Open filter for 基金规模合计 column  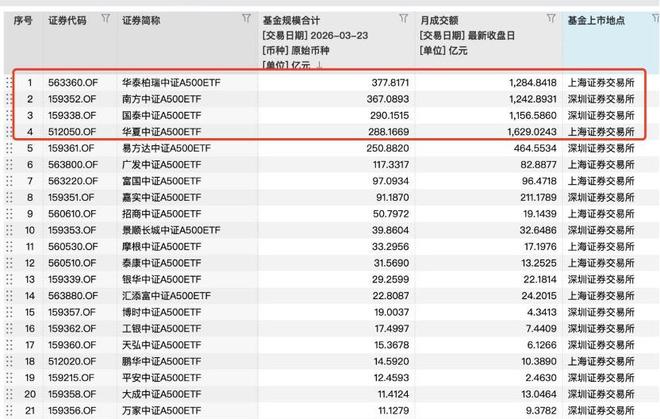(402, 19)
